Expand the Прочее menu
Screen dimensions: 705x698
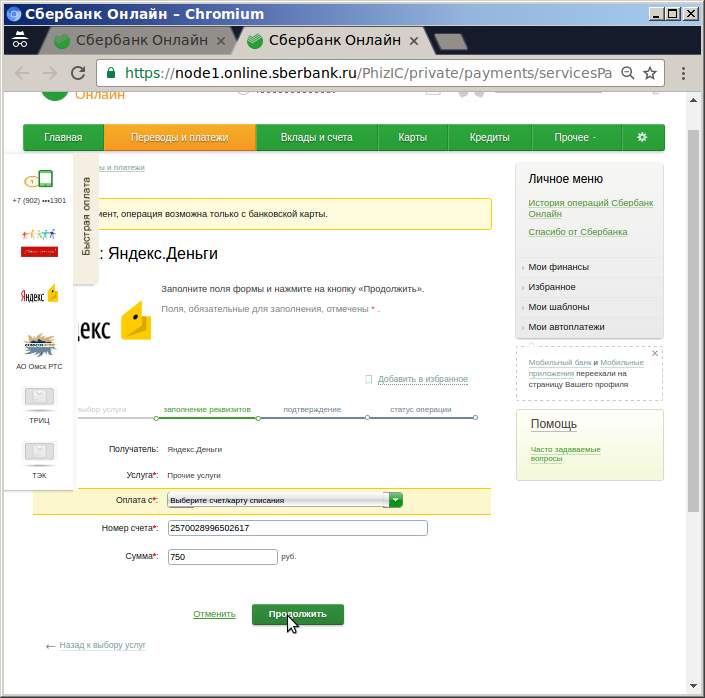pos(575,137)
